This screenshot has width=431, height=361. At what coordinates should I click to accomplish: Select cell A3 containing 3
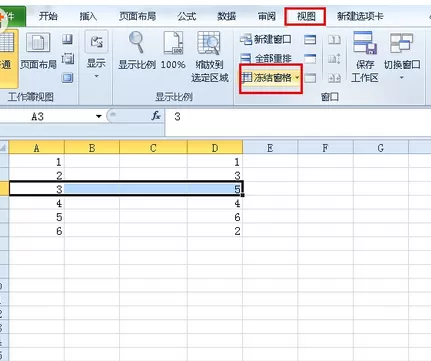click(36, 189)
